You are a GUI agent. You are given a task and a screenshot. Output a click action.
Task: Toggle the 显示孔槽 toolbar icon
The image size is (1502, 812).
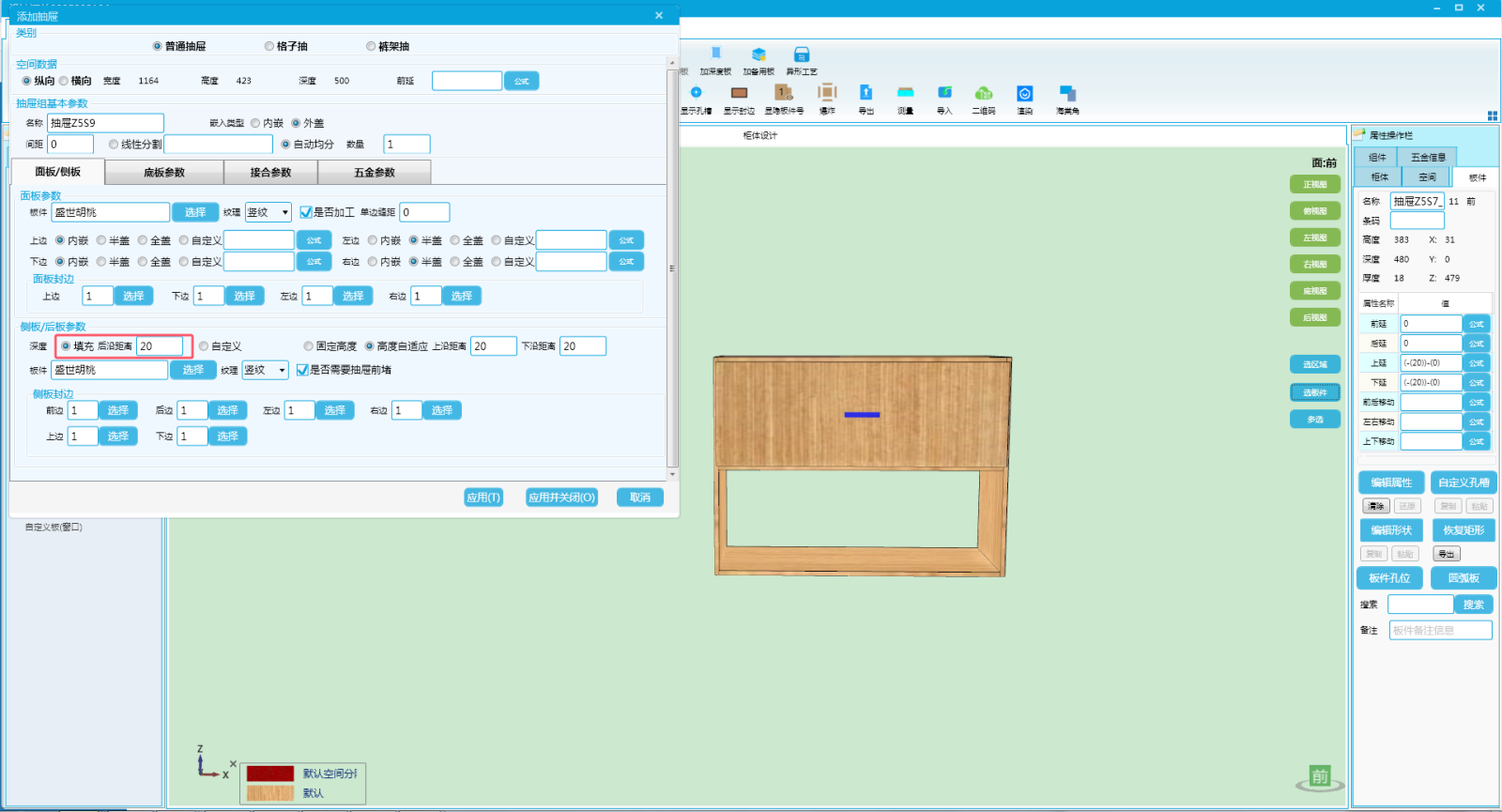click(696, 93)
